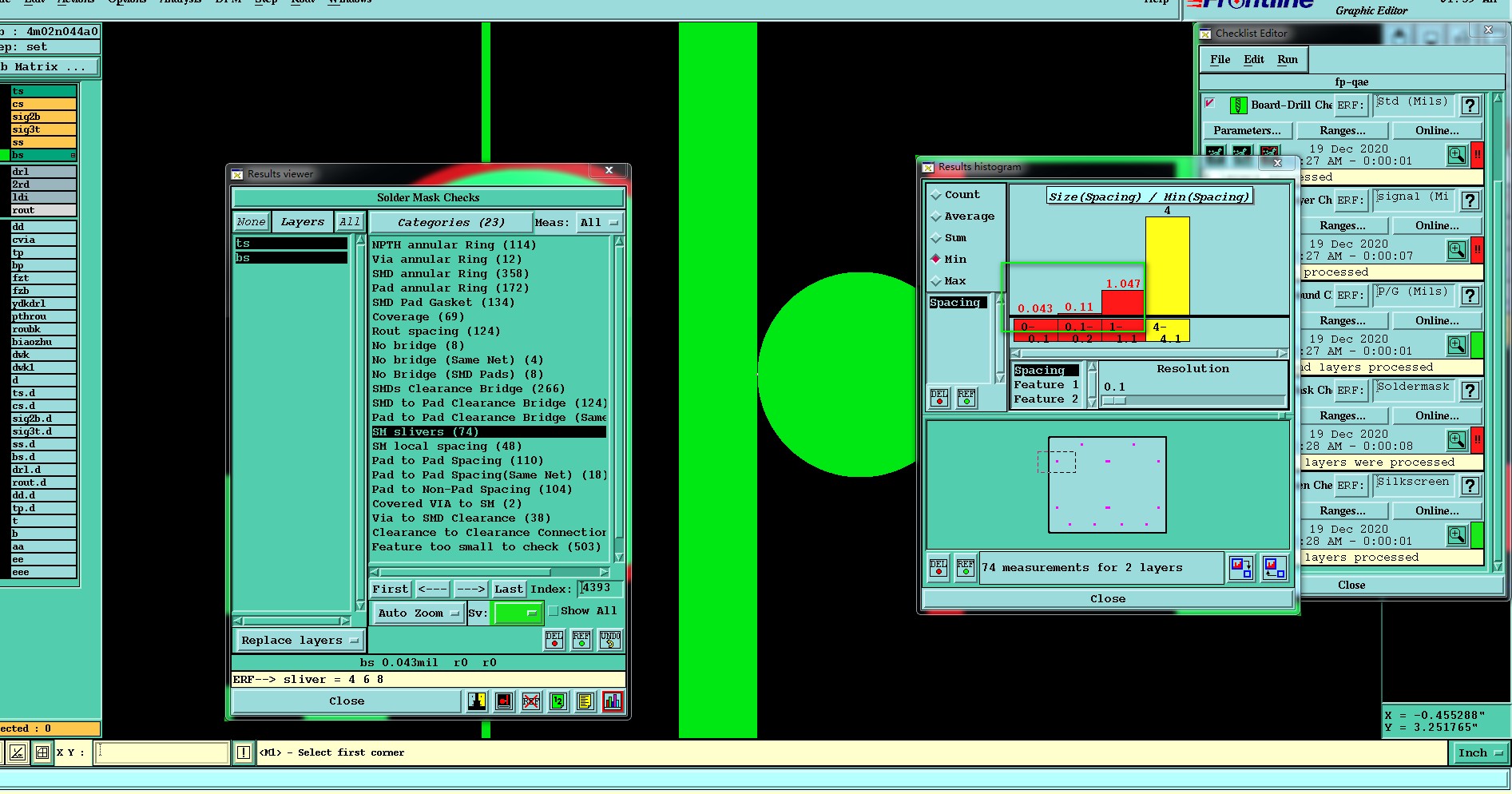Toggle the Board-Drill Checks checkbox
Image resolution: width=1512 pixels, height=794 pixels.
(1210, 103)
